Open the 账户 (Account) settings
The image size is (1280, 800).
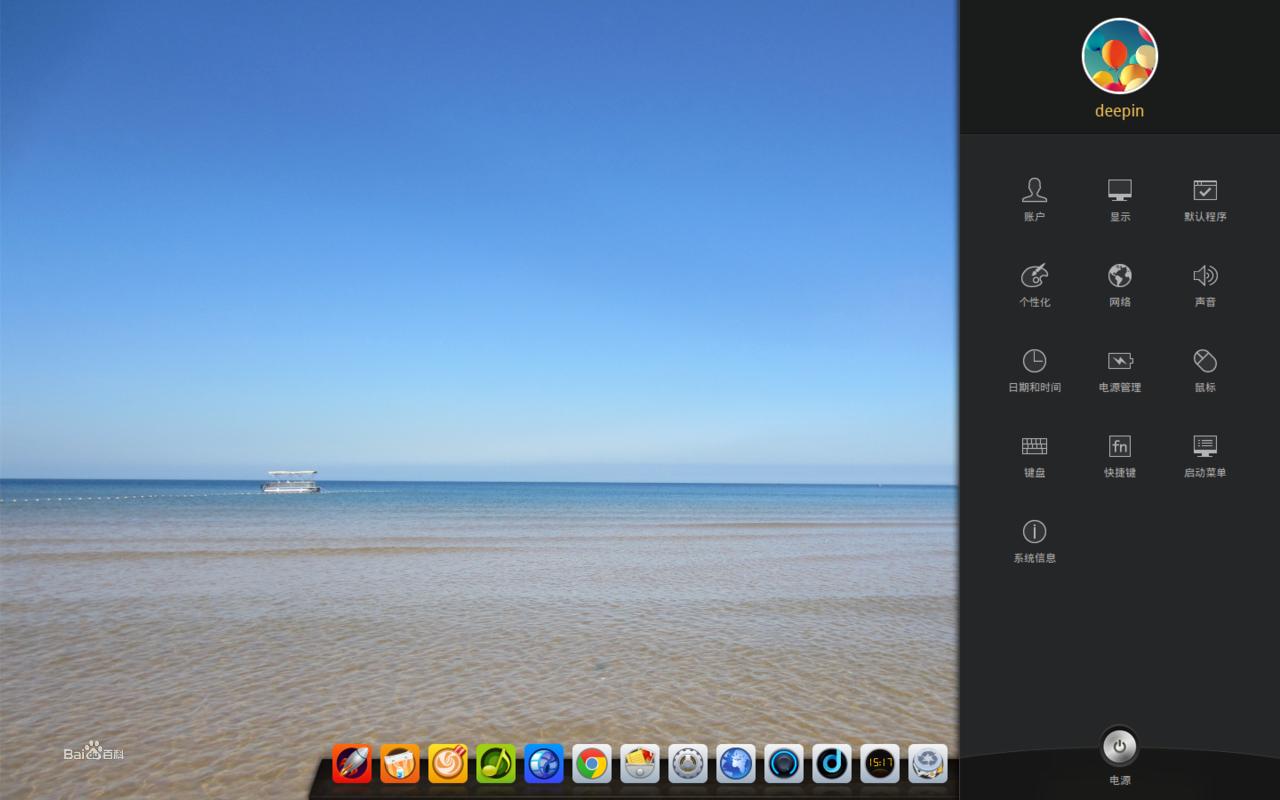click(x=1034, y=199)
